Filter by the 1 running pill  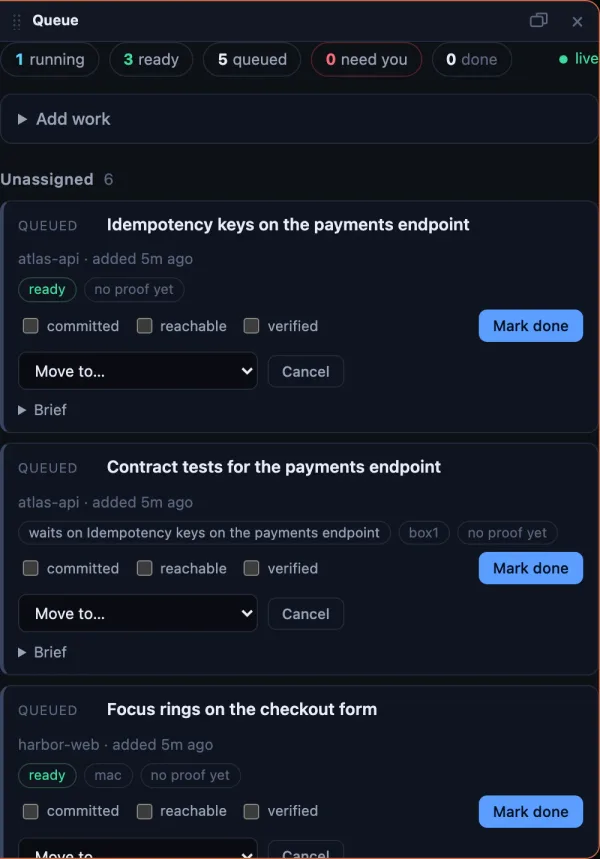[50, 59]
